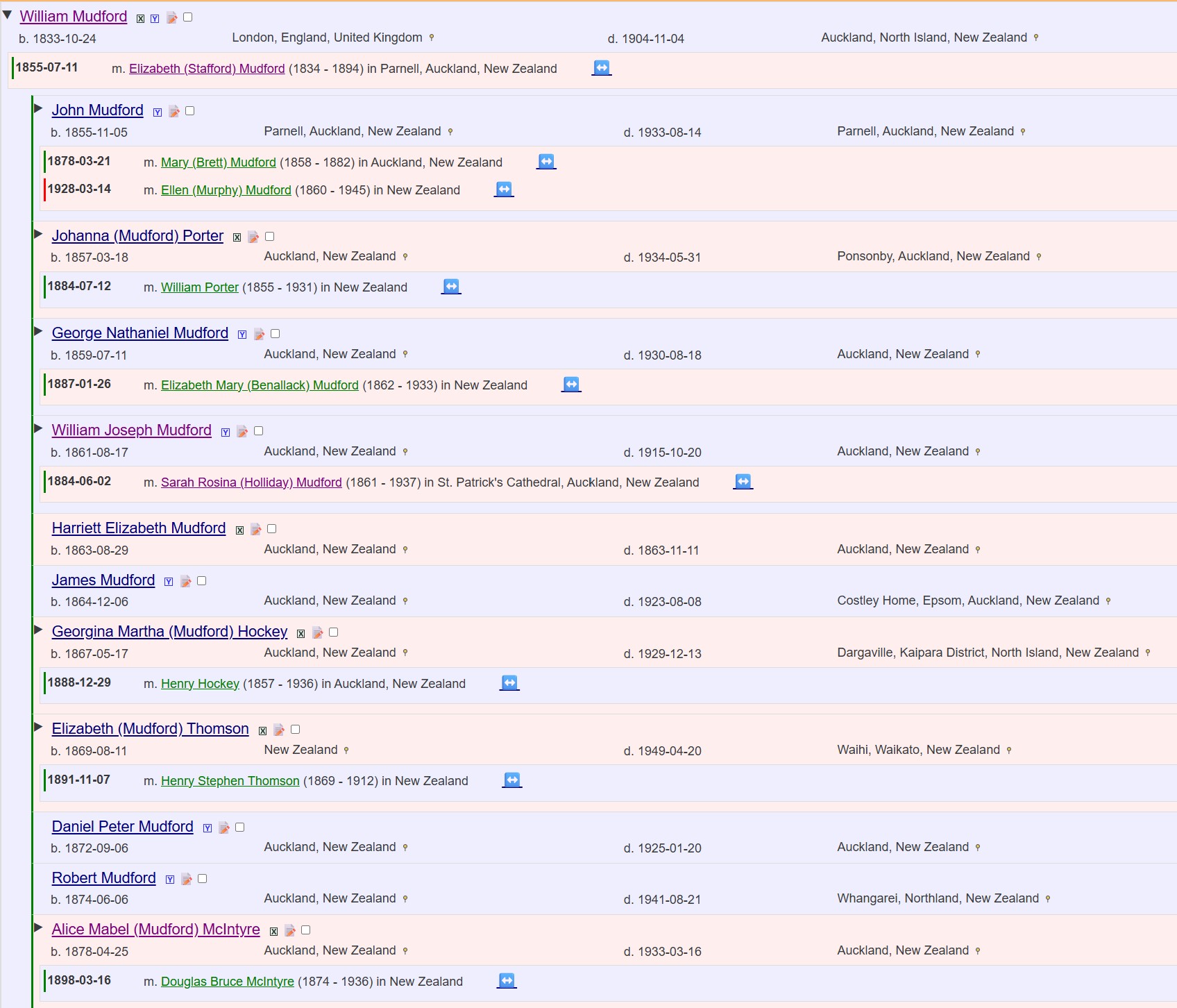Tick the checkbox next to William Mudford
1177x1008 pixels.
(x=187, y=17)
